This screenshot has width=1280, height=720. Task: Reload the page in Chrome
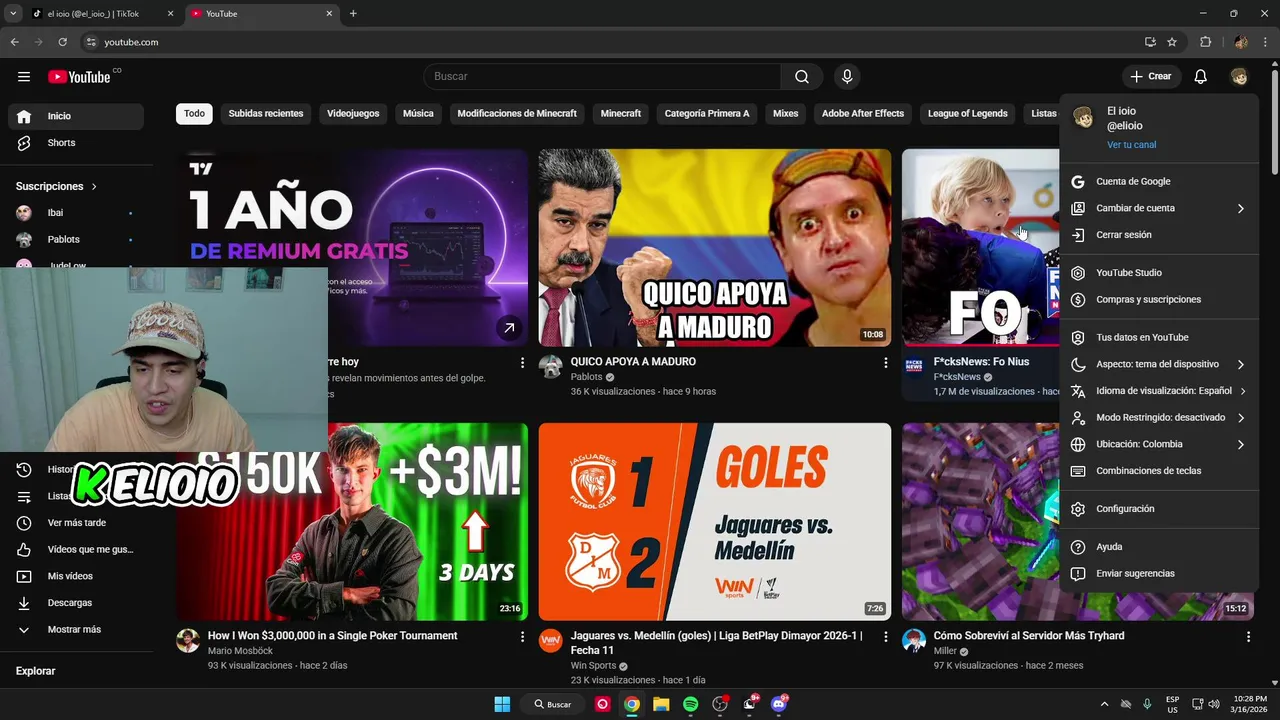click(62, 42)
